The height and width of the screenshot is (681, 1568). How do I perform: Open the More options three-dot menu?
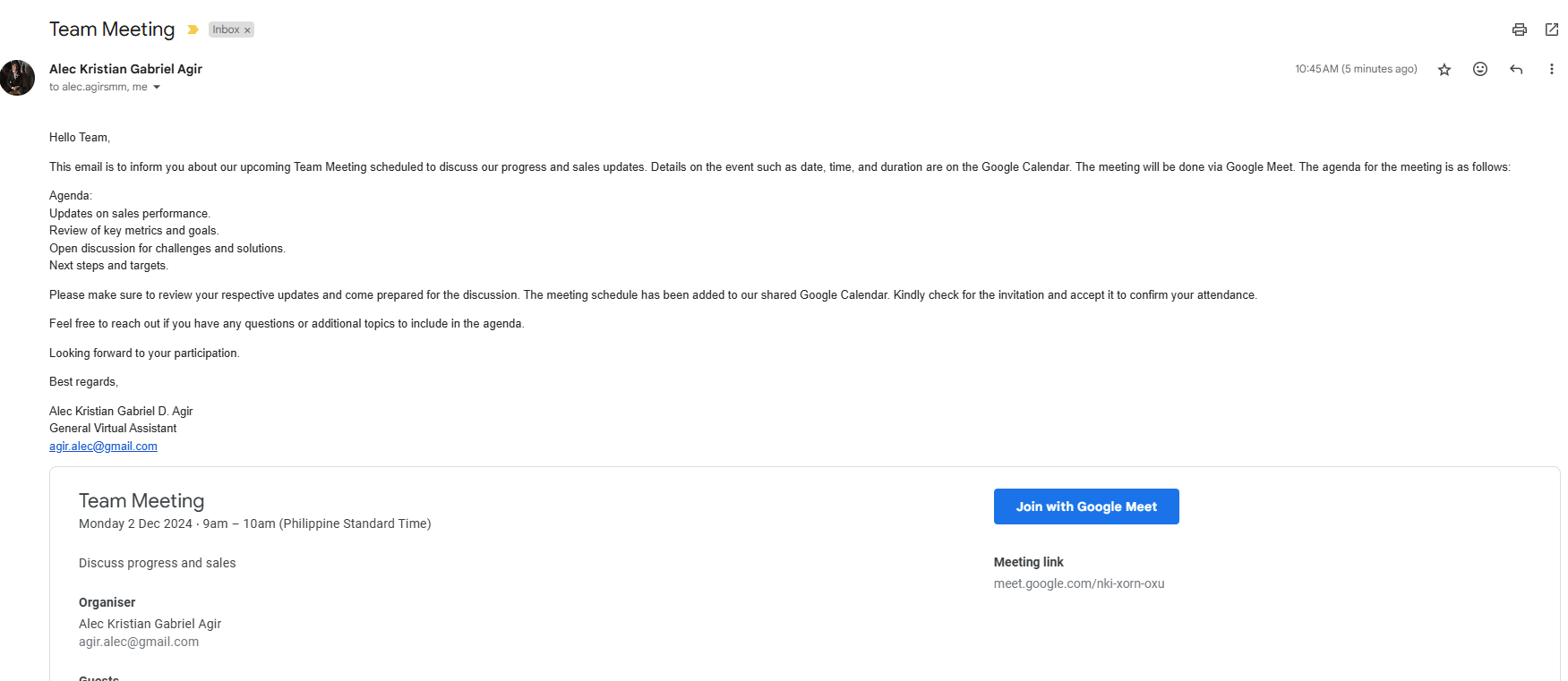1552,69
